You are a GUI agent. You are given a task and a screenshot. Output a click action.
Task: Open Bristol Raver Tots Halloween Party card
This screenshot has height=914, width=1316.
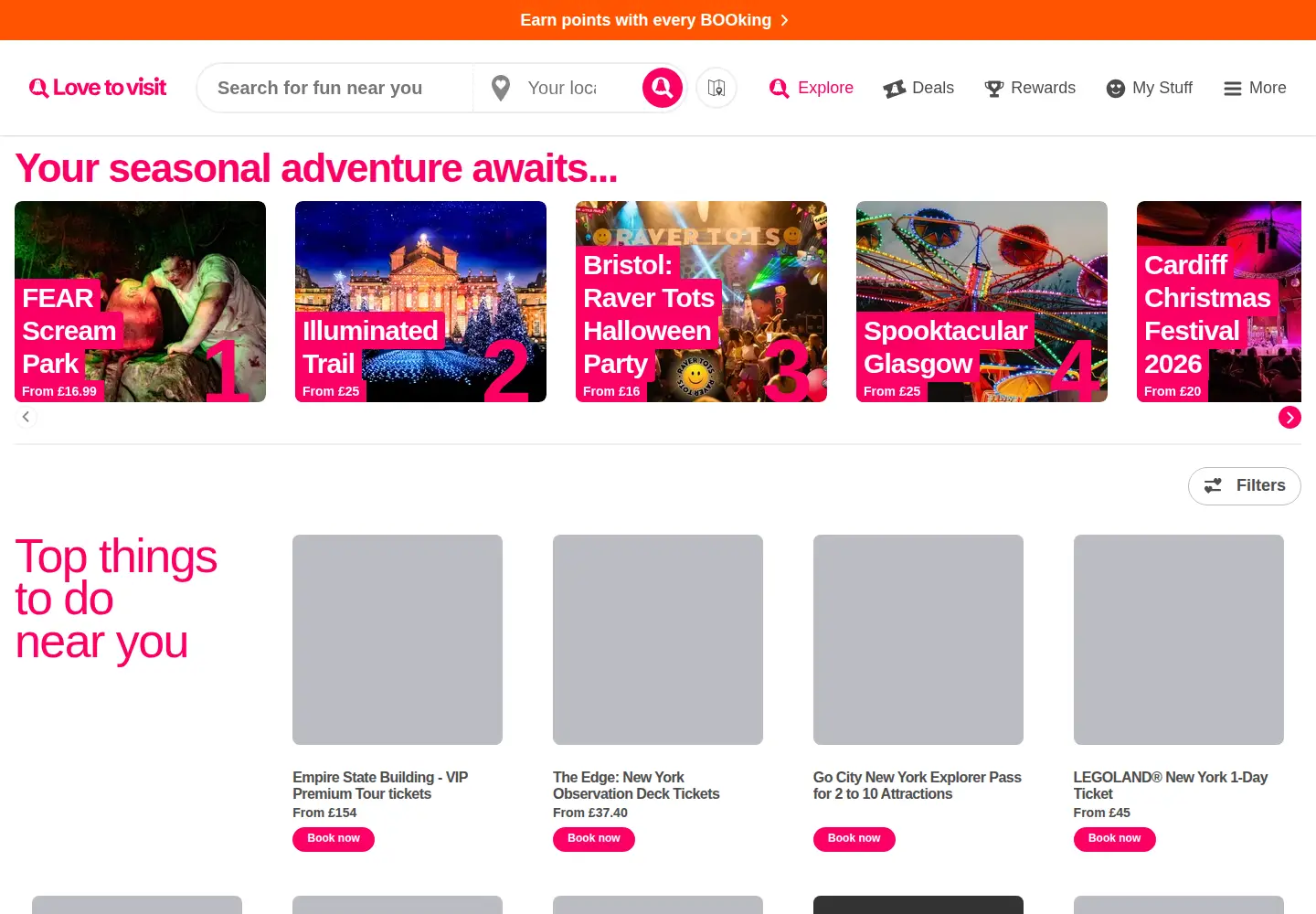(x=701, y=302)
